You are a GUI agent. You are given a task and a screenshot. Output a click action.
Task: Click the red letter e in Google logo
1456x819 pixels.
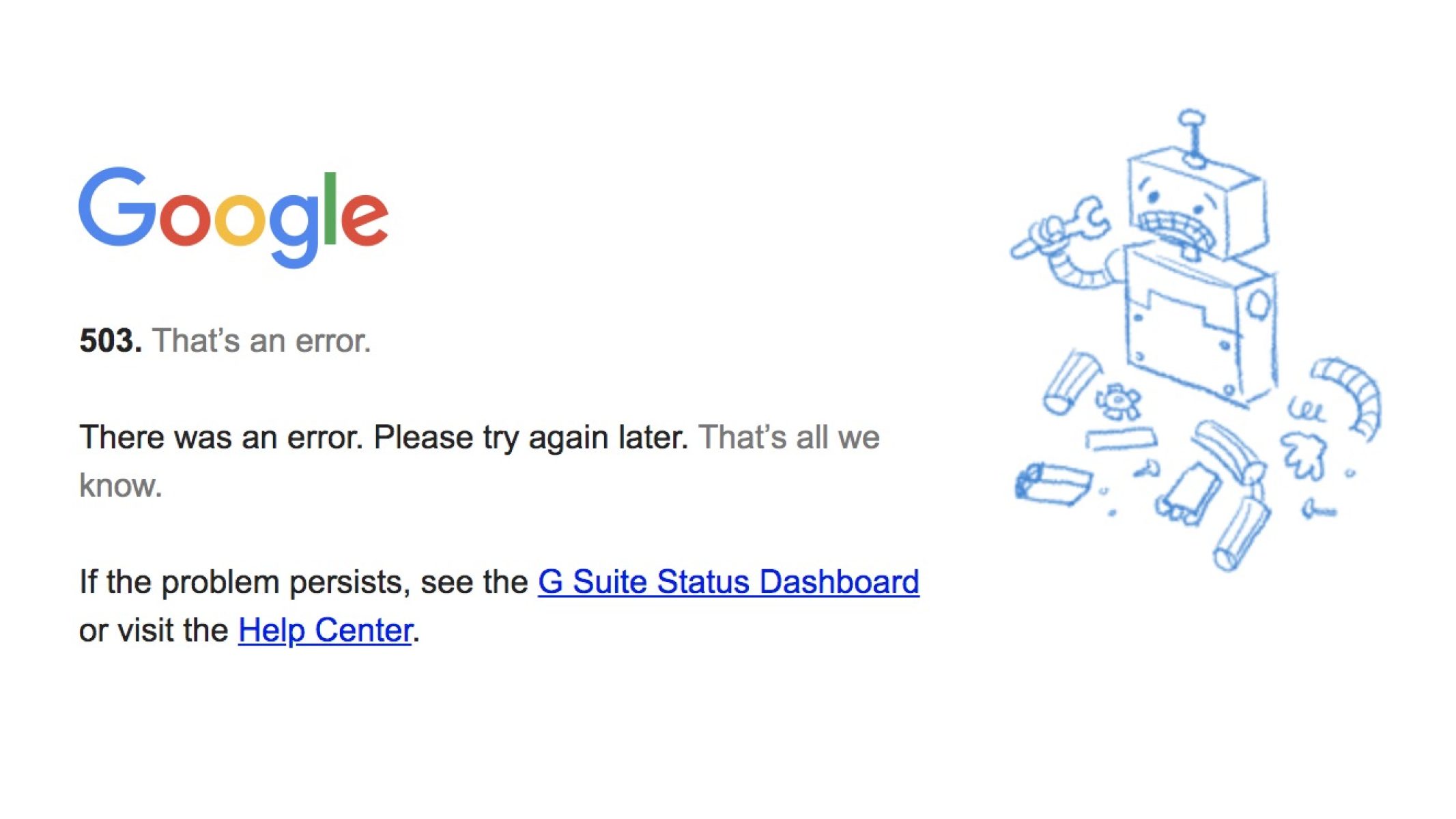pyautogui.click(x=365, y=219)
